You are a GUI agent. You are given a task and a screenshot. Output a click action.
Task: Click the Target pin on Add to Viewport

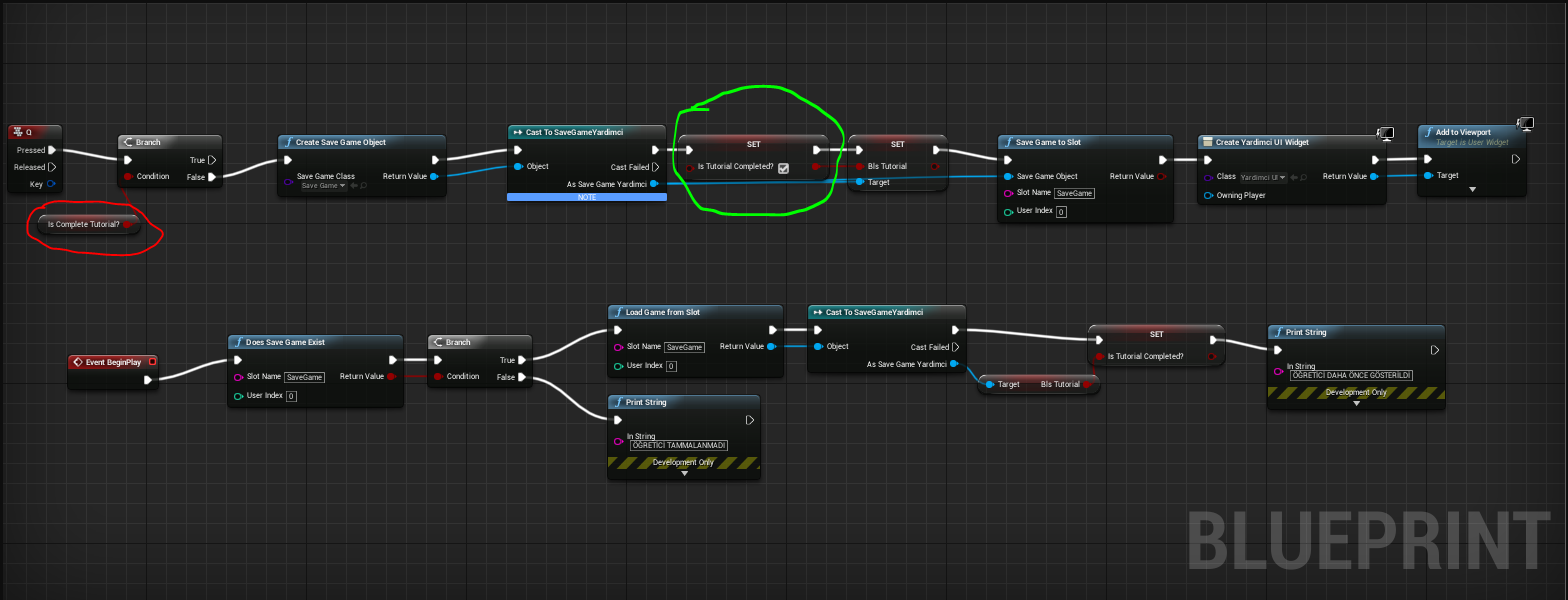click(1427, 175)
